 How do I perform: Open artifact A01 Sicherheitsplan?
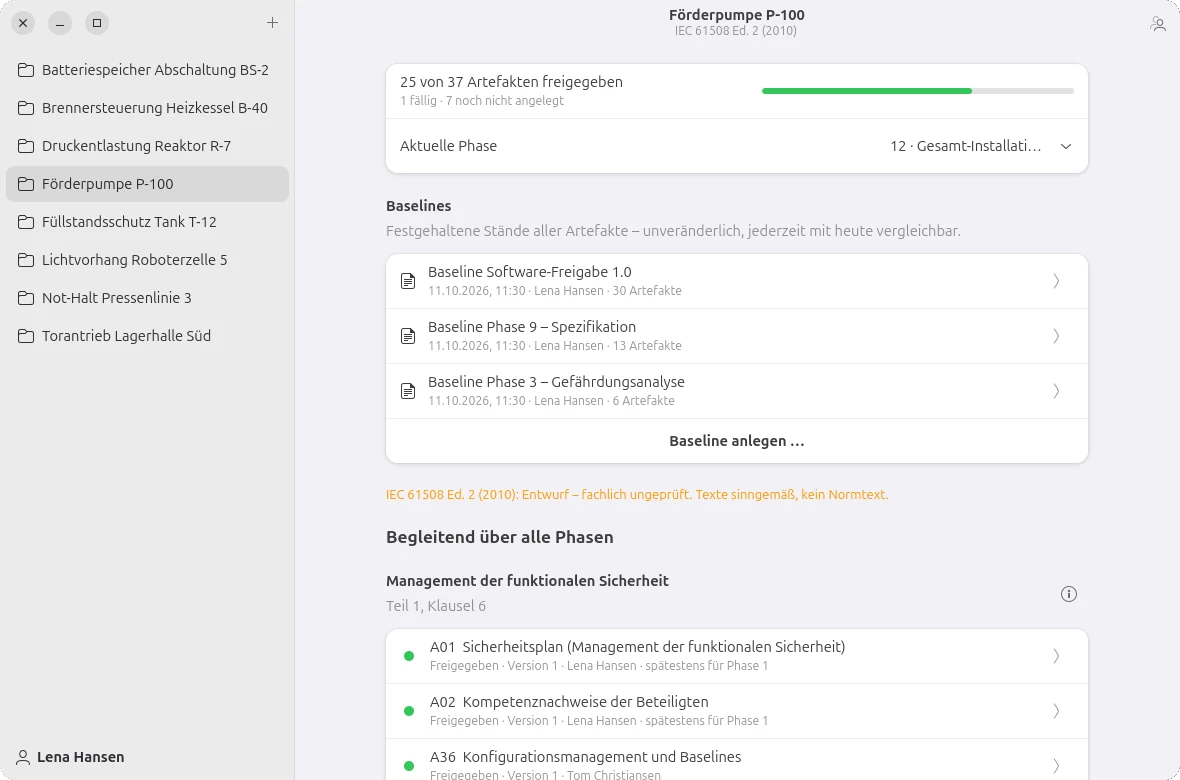(x=737, y=656)
